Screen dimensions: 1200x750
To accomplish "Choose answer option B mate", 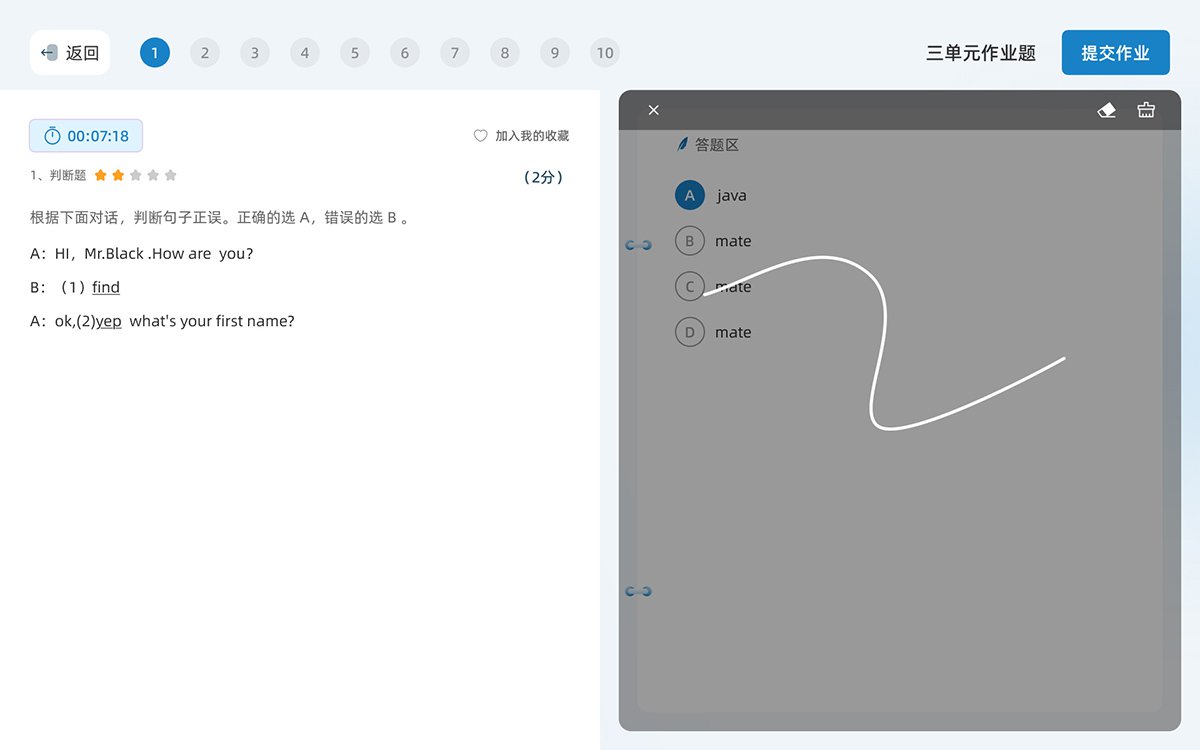I will click(713, 241).
